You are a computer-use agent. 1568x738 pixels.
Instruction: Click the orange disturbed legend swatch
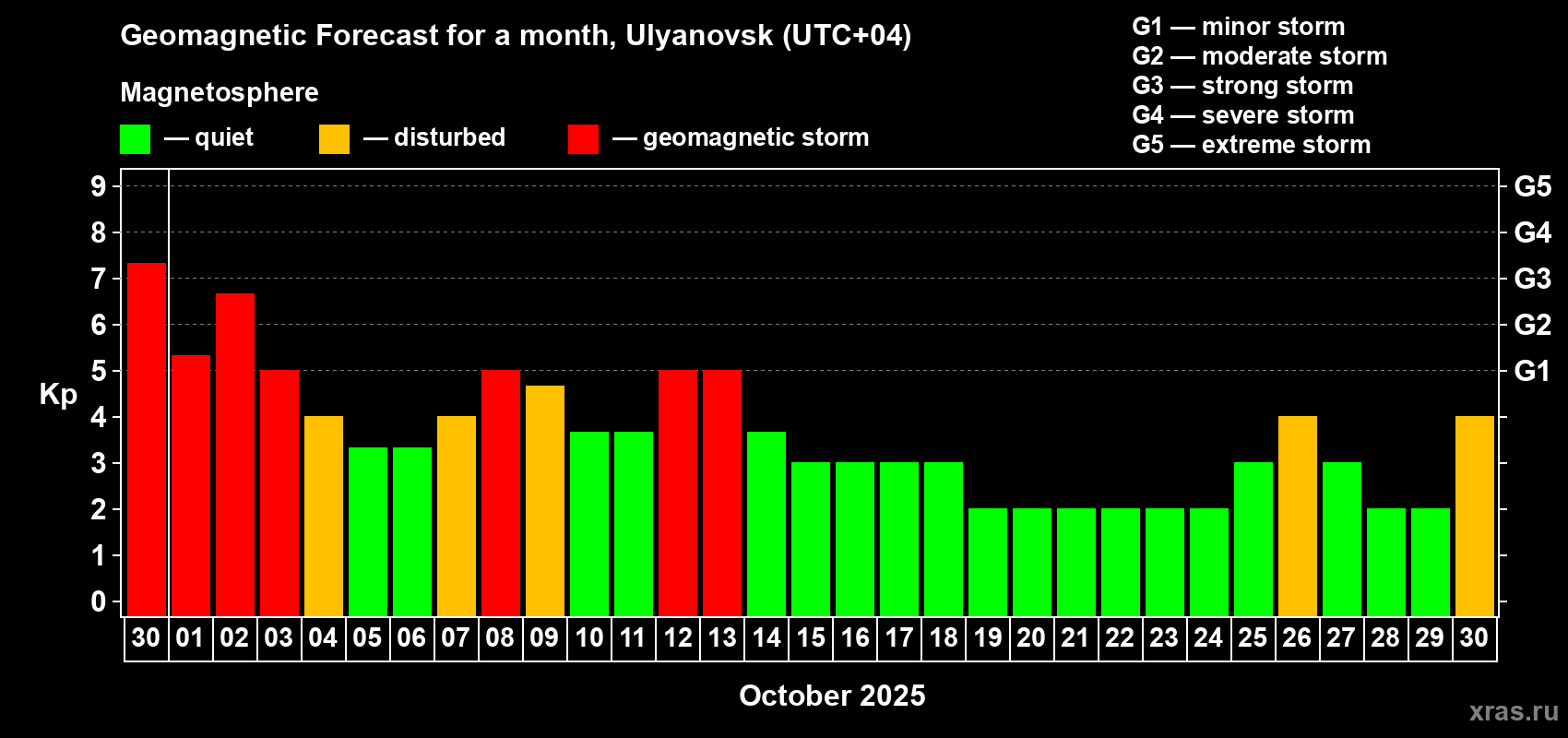coord(334,139)
